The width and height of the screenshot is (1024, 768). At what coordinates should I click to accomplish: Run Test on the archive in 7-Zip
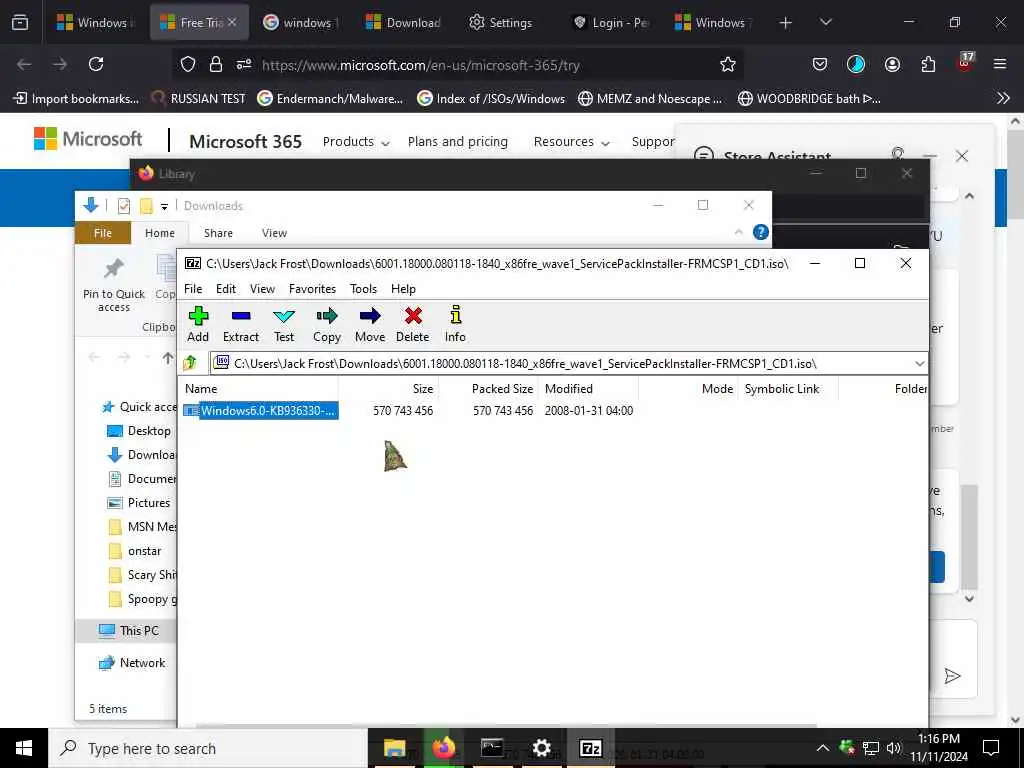click(284, 325)
